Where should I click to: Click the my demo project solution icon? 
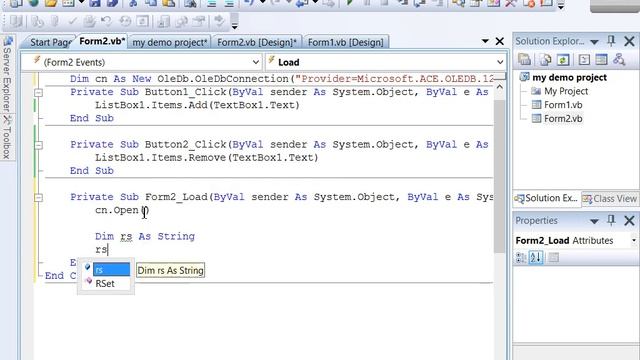pyautogui.click(x=525, y=77)
